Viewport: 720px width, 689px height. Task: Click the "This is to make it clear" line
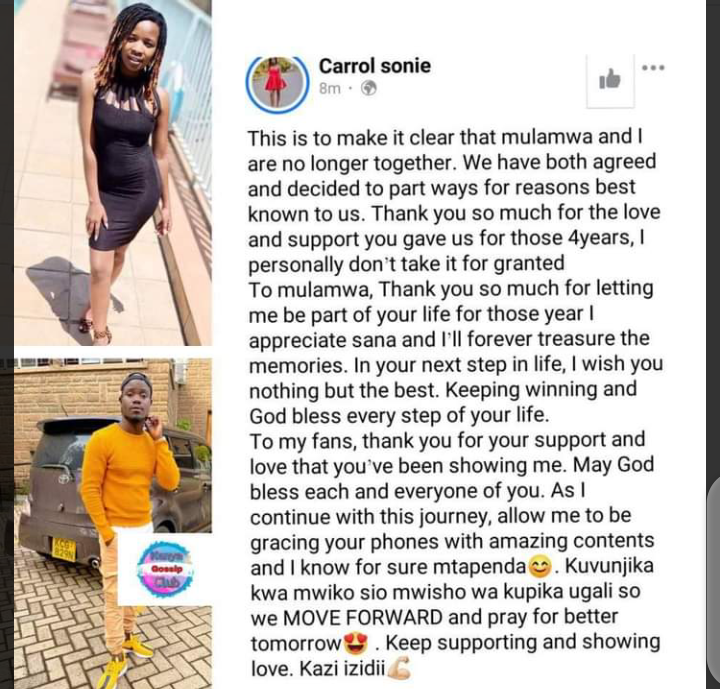pyautogui.click(x=444, y=137)
